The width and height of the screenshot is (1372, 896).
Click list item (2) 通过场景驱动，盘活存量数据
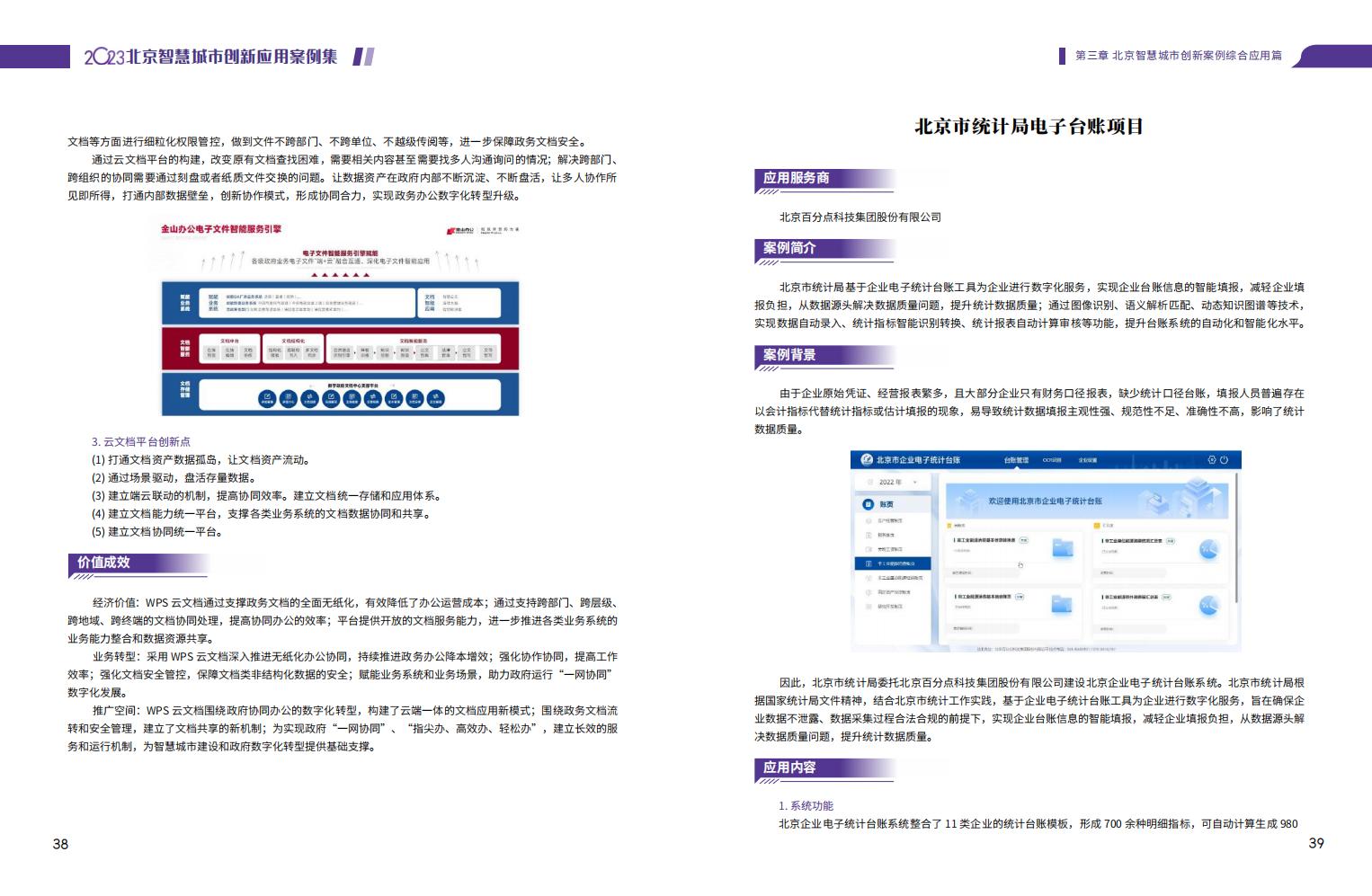[174, 478]
